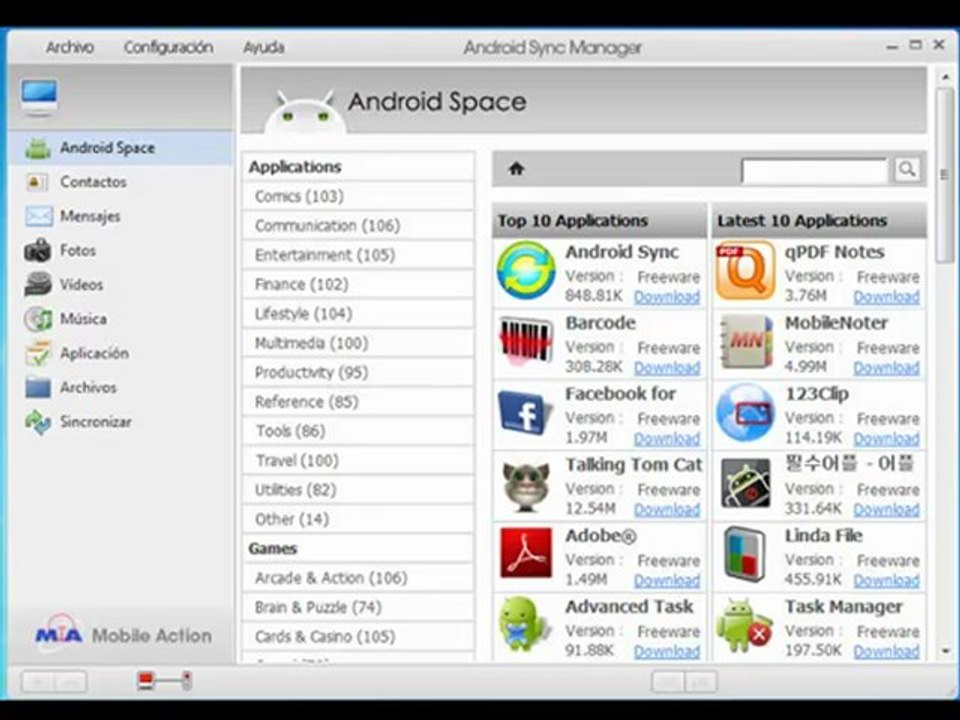
Task: Select the Entertainment (105) category
Action: pos(358,255)
